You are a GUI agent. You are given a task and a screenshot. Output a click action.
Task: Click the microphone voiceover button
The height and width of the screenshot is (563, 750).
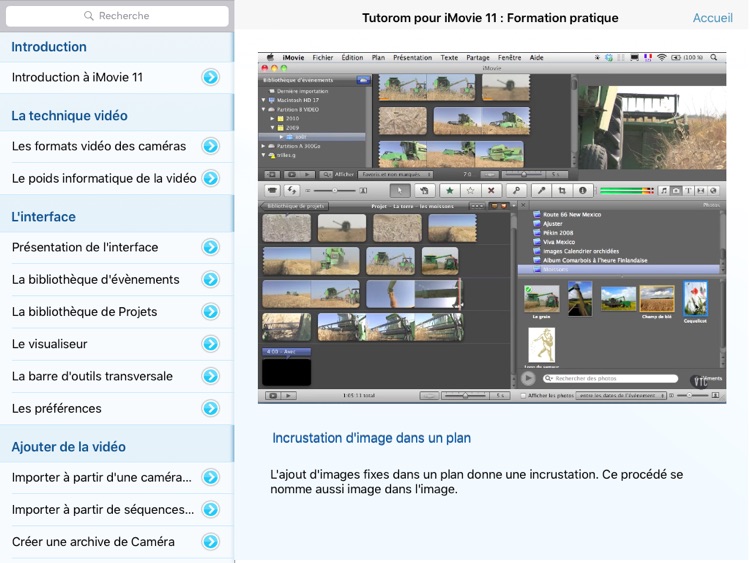(541, 191)
